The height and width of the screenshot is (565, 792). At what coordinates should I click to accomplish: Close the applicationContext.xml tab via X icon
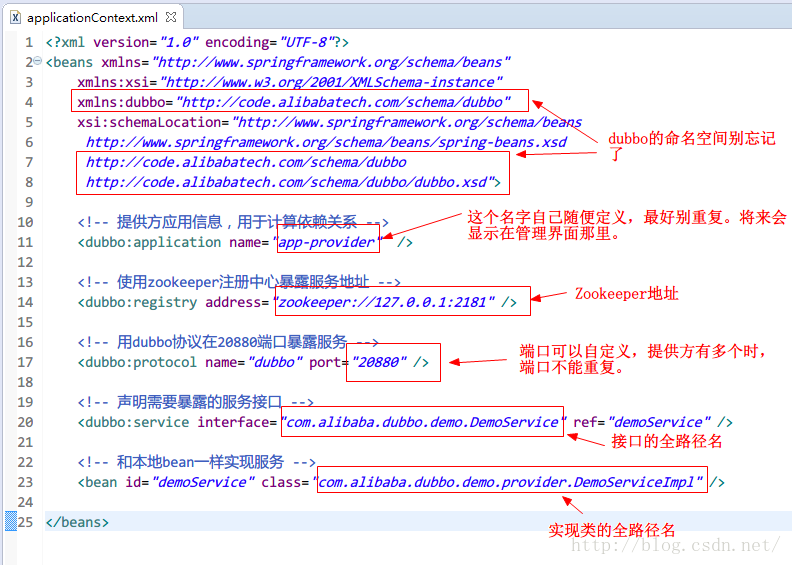pos(171,17)
